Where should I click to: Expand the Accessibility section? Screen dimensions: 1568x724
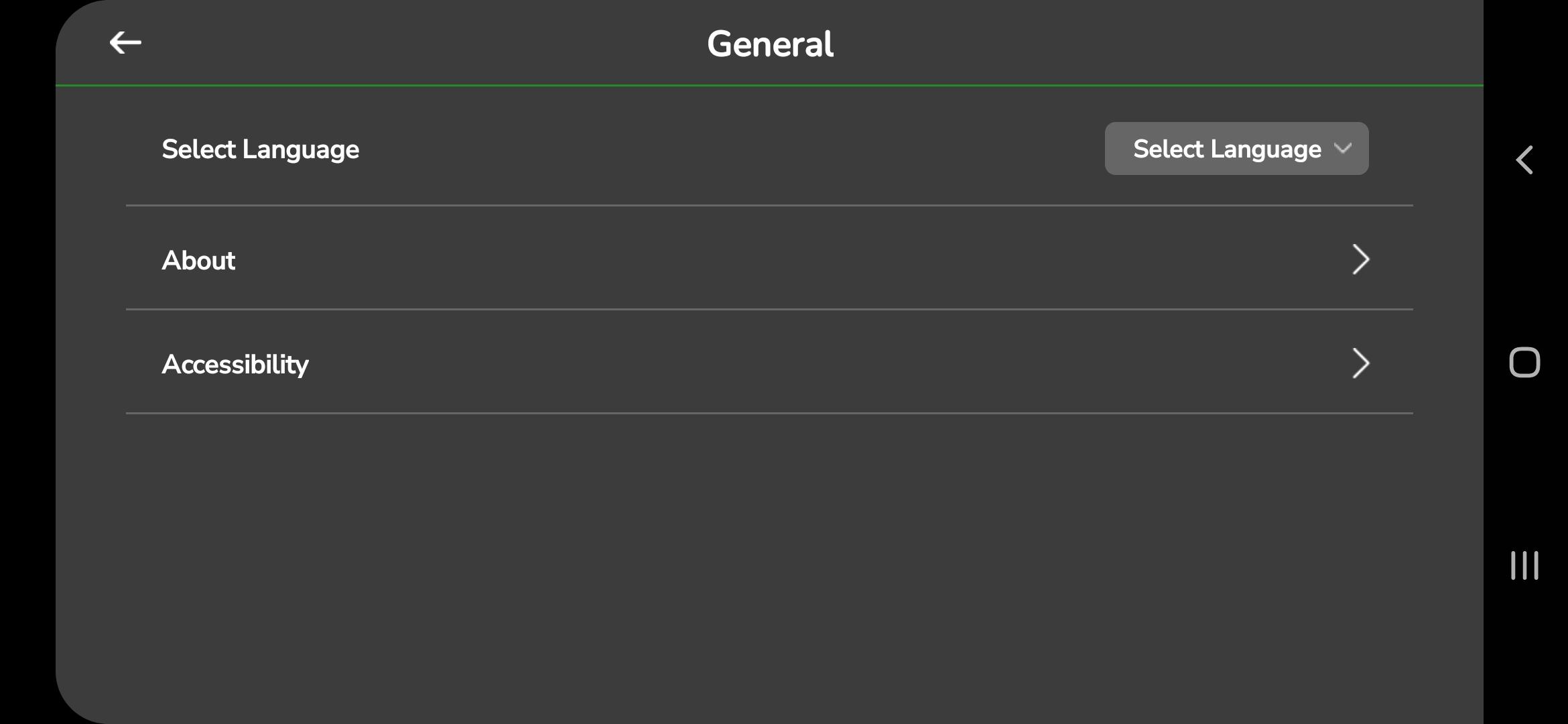769,363
